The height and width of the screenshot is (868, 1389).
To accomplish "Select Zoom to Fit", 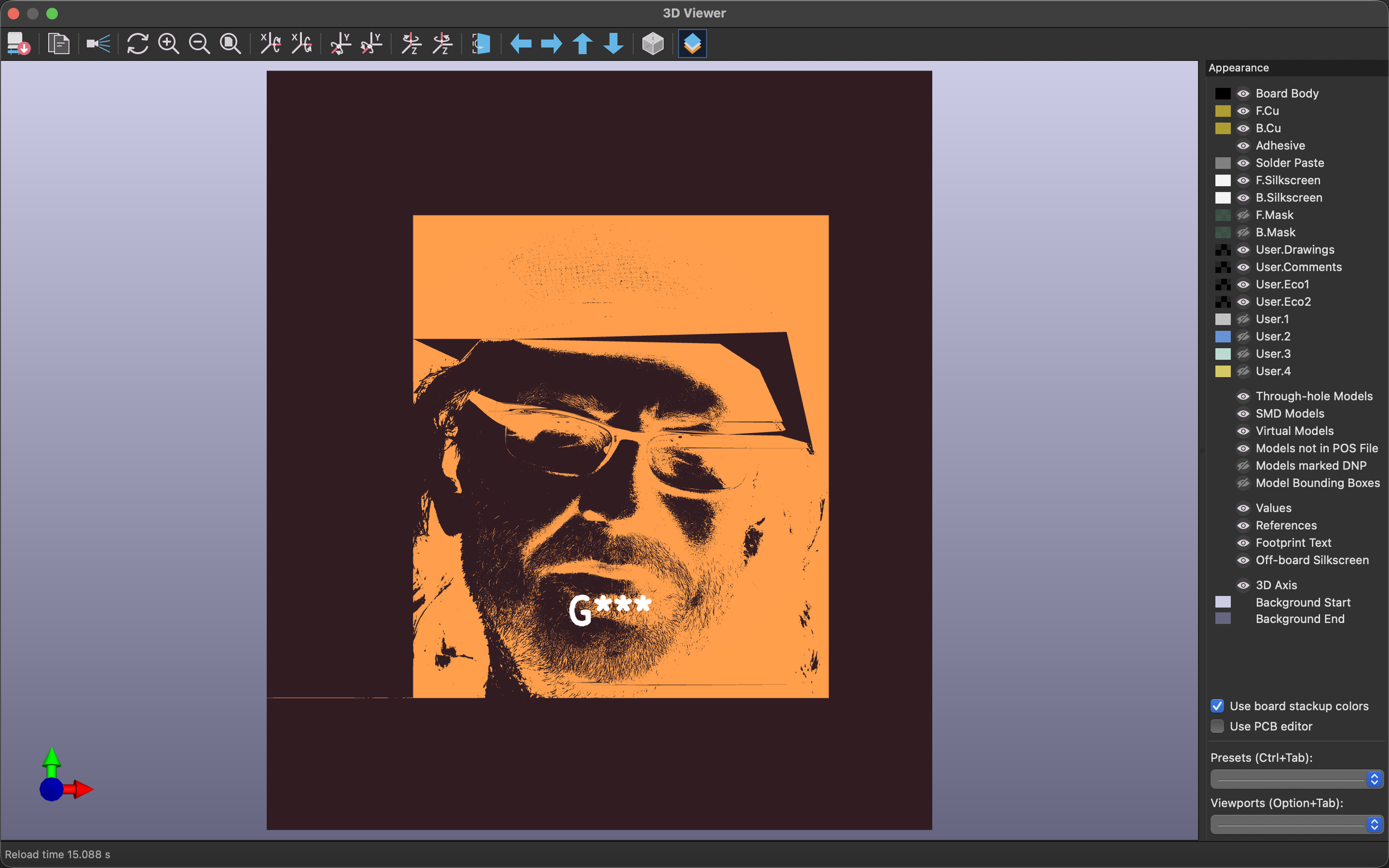I will tap(229, 43).
